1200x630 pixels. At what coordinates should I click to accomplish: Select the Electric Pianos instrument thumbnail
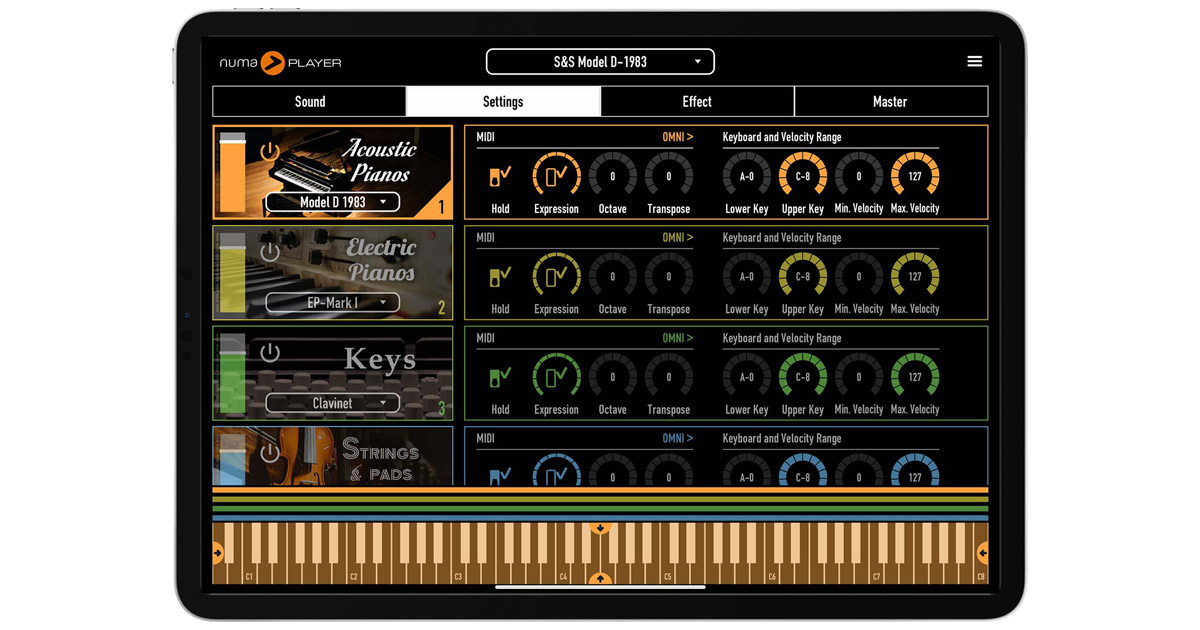point(333,272)
